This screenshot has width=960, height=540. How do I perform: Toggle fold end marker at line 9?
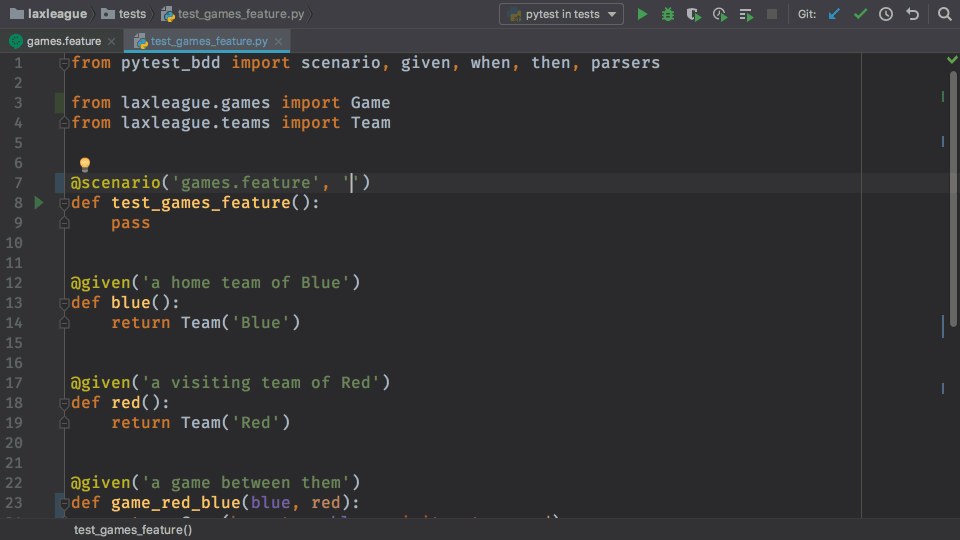pyautogui.click(x=64, y=223)
